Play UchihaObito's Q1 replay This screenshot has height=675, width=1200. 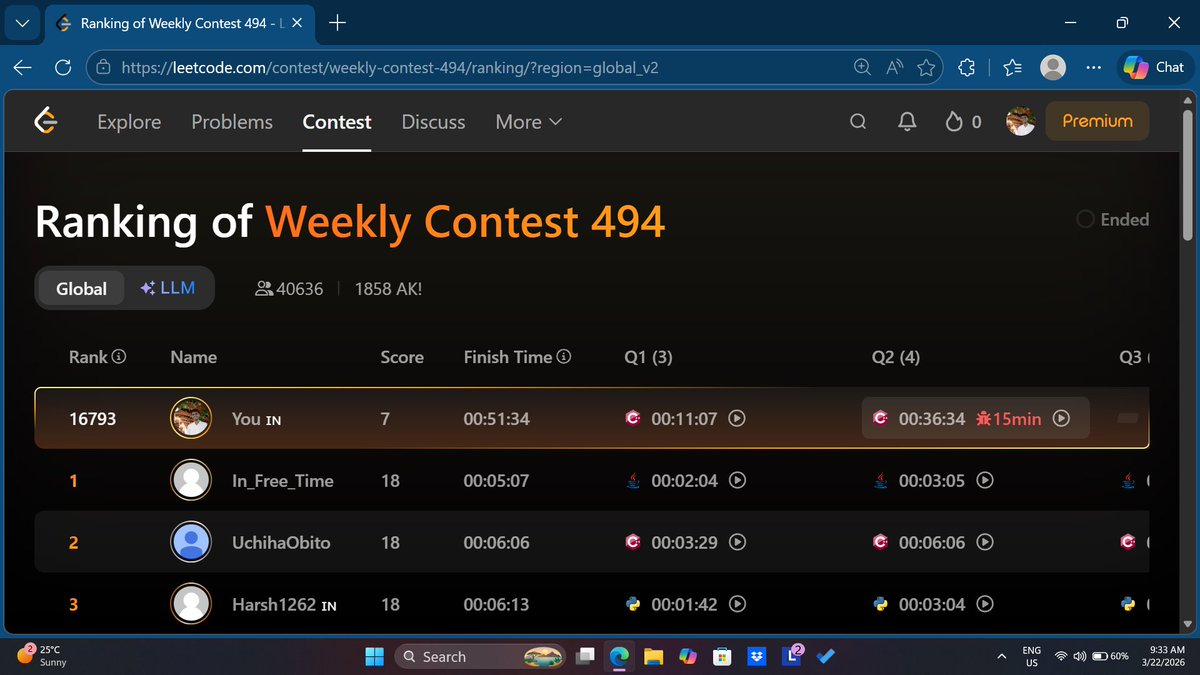[737, 543]
